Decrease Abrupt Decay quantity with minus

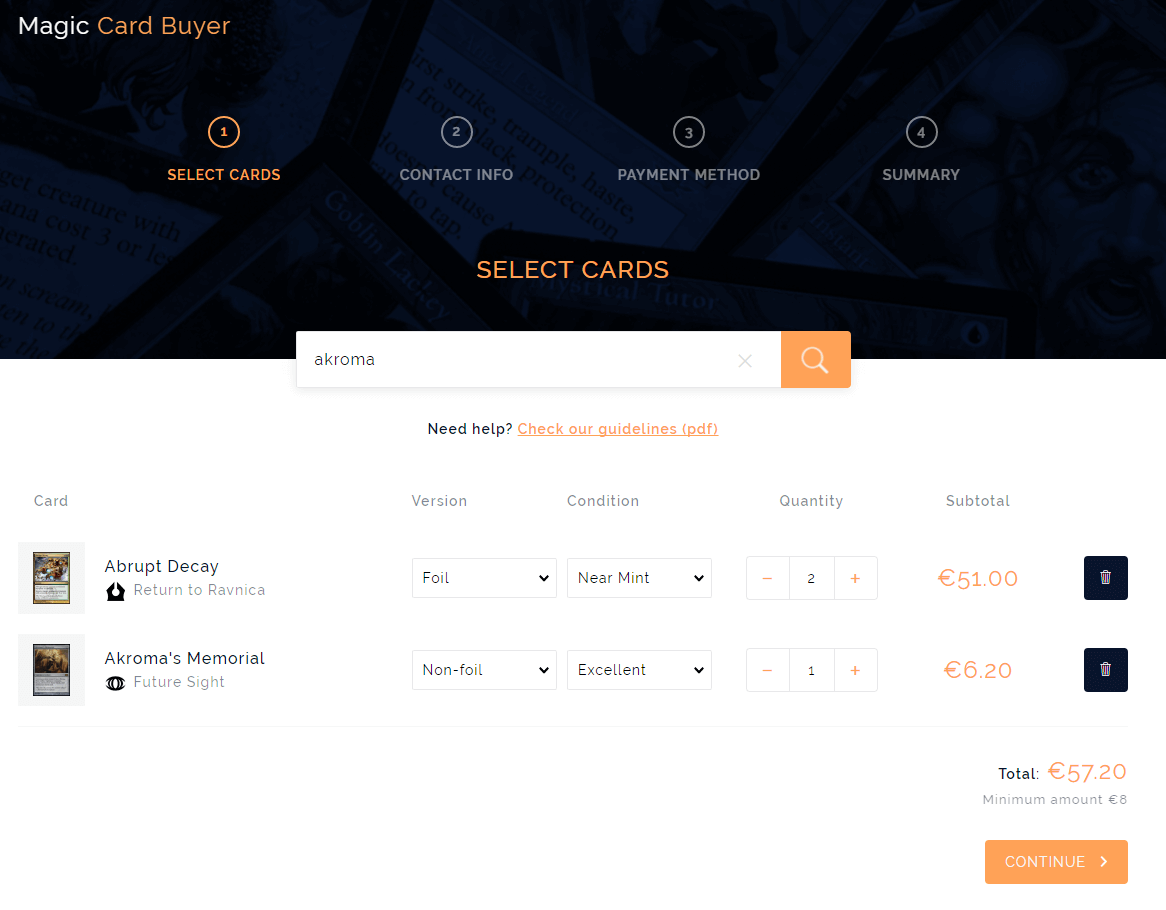[767, 578]
